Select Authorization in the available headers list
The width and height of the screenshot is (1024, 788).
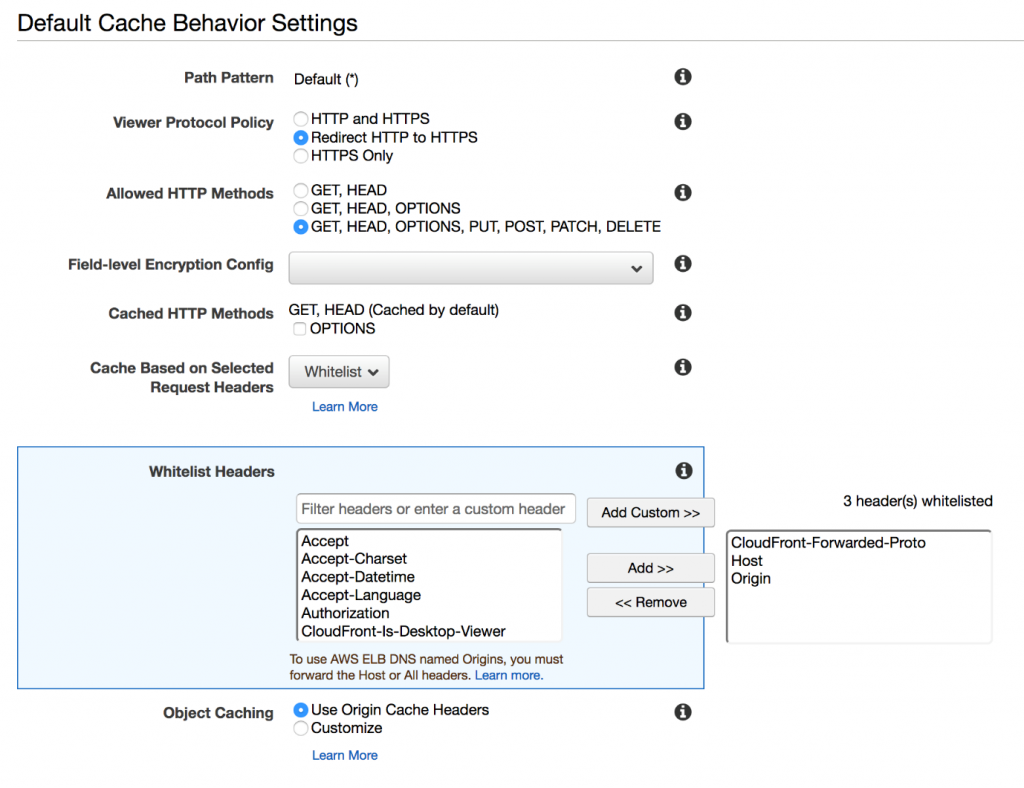[346, 613]
